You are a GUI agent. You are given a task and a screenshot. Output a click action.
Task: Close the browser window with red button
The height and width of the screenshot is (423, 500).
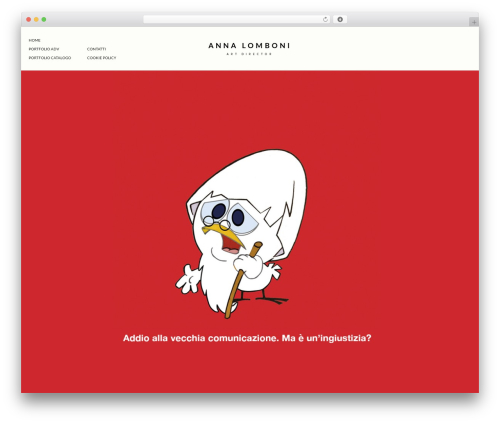tap(29, 19)
